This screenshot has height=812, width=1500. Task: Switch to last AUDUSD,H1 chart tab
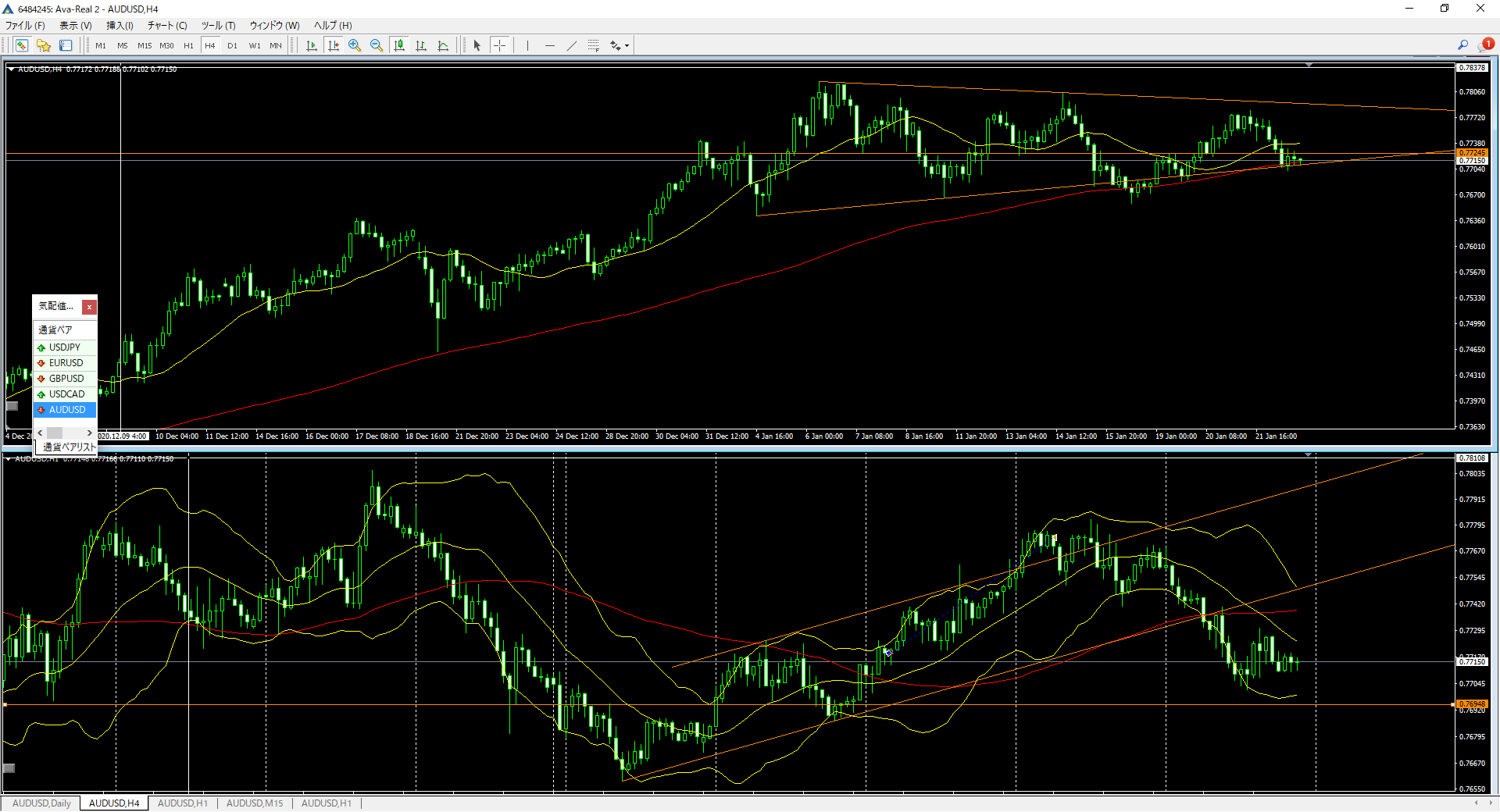pos(327,803)
